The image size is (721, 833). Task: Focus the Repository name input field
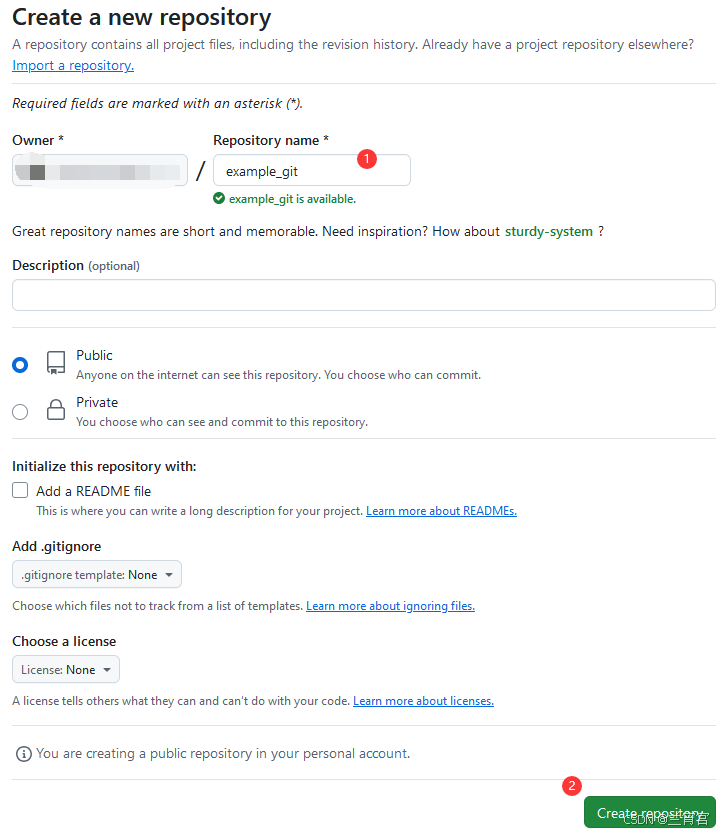[x=312, y=170]
